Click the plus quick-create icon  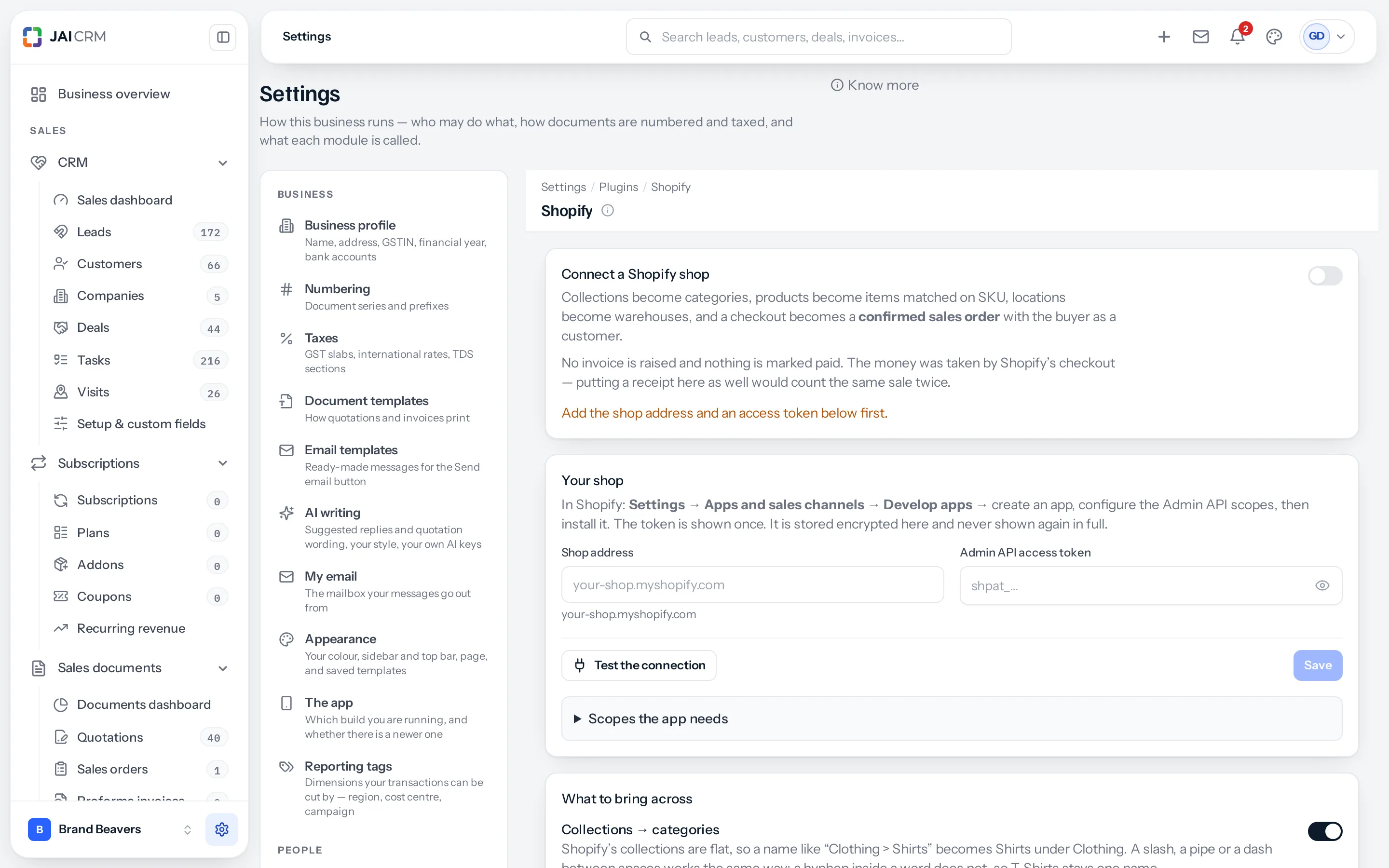pyautogui.click(x=1164, y=37)
